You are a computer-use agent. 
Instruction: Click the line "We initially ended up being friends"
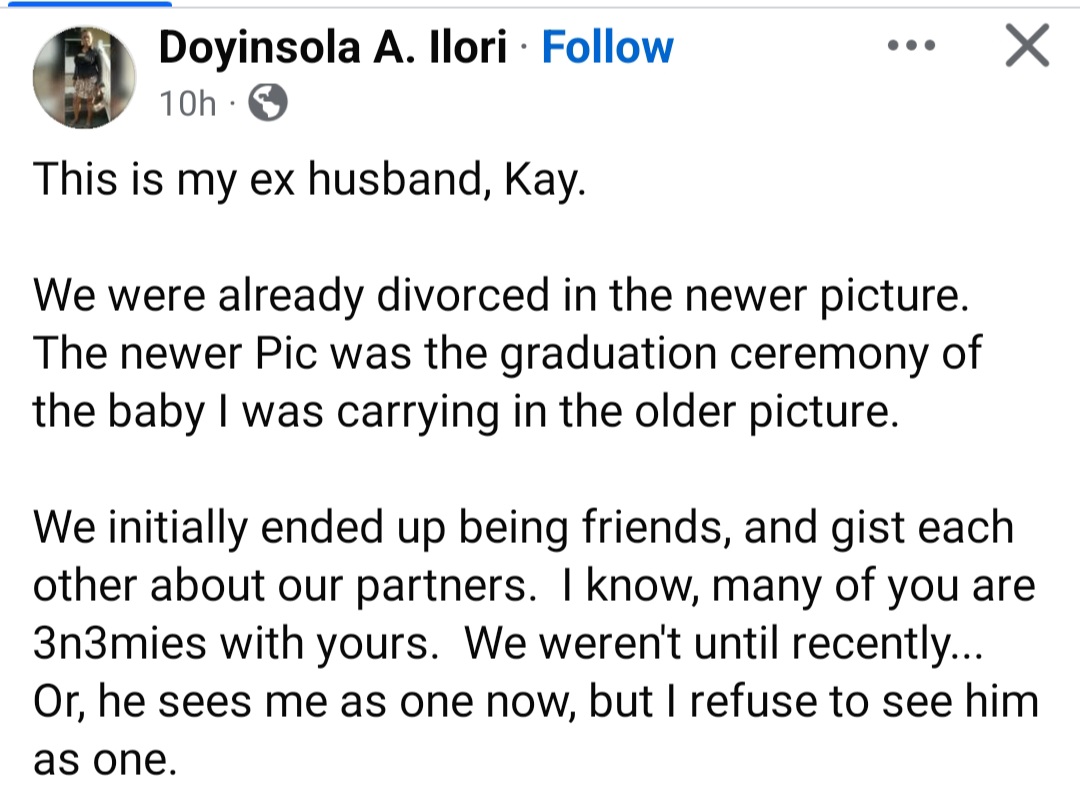click(523, 528)
